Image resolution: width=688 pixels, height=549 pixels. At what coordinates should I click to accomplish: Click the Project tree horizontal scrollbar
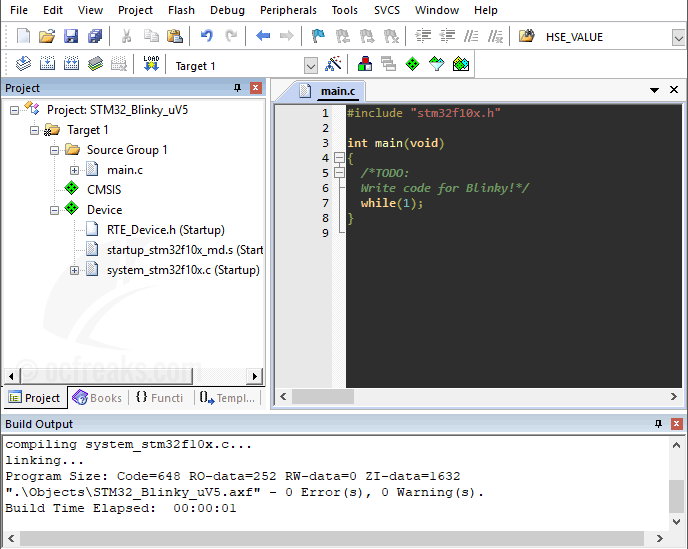130,376
